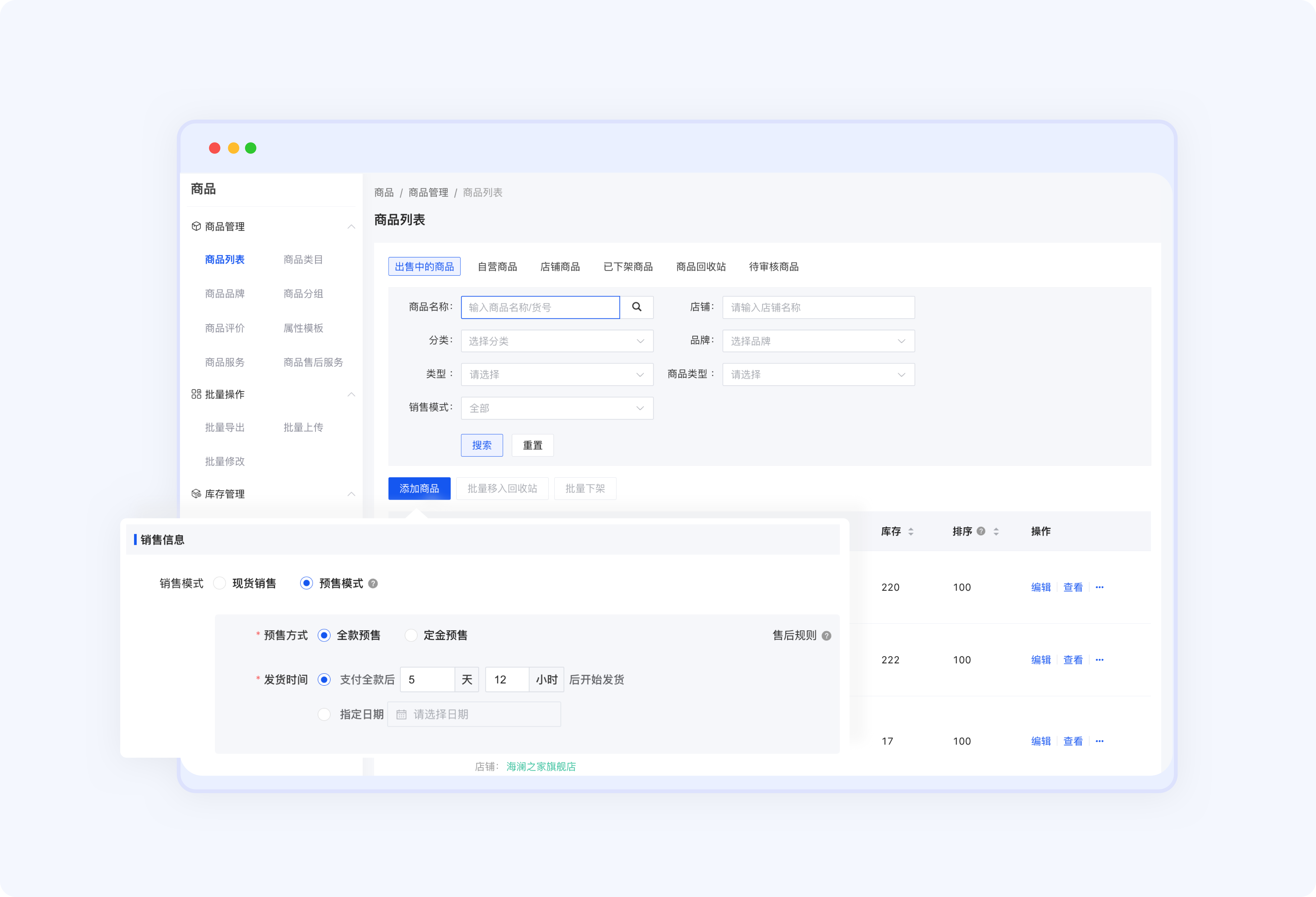Open more actions ellipsis for stock 220 row
The height and width of the screenshot is (897, 1316).
(1099, 587)
